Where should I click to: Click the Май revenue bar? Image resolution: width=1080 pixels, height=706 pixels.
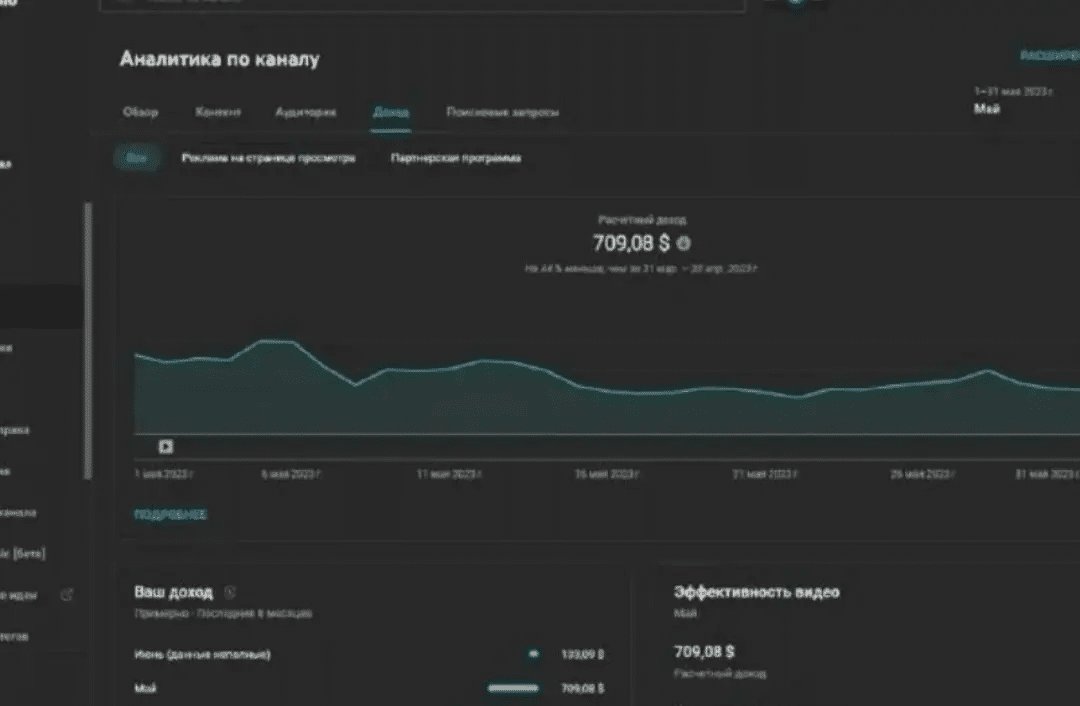pos(513,688)
